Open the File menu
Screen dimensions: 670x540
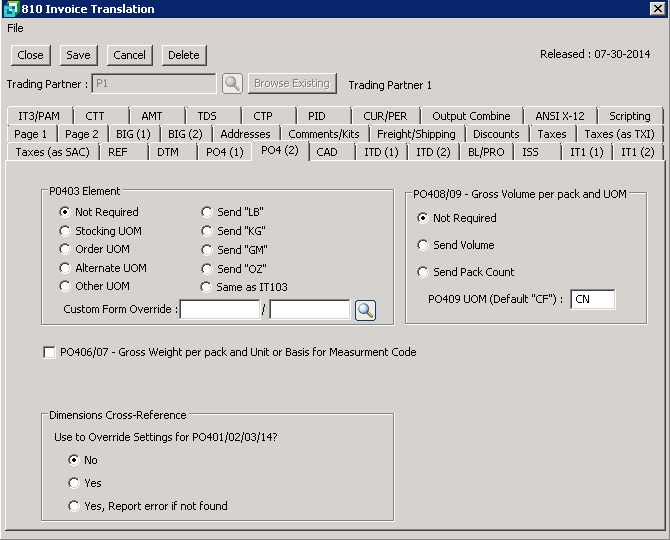pos(15,28)
